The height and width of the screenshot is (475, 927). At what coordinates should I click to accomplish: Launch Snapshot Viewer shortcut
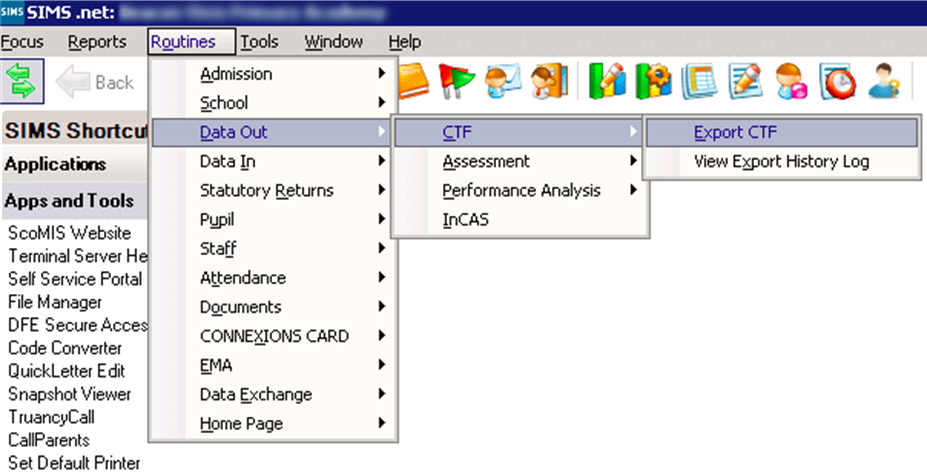tap(69, 394)
